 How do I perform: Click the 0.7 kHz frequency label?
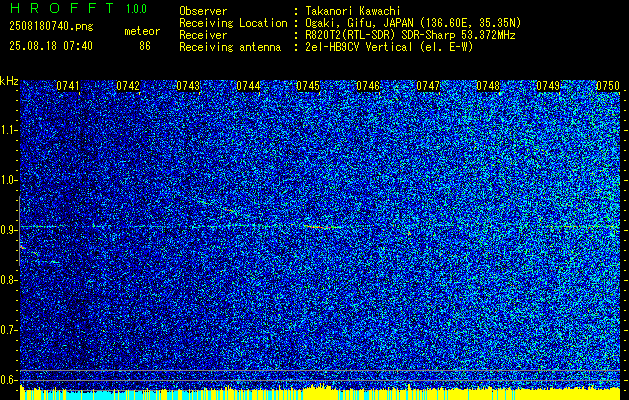point(8,330)
